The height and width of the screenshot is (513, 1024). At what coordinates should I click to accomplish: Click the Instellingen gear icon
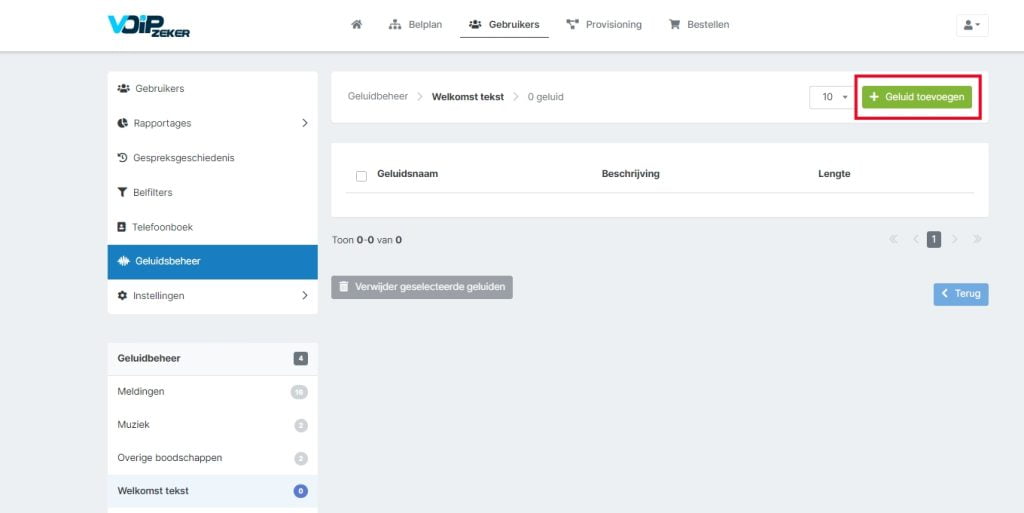(x=122, y=296)
